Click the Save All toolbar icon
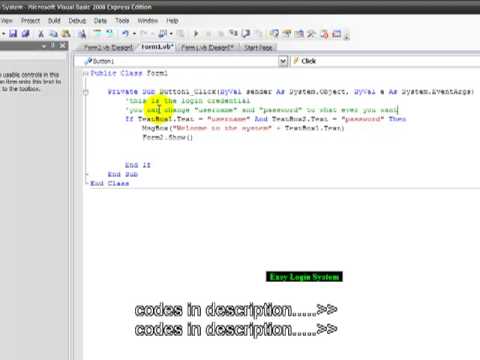The image size is (480, 360). point(26,34)
